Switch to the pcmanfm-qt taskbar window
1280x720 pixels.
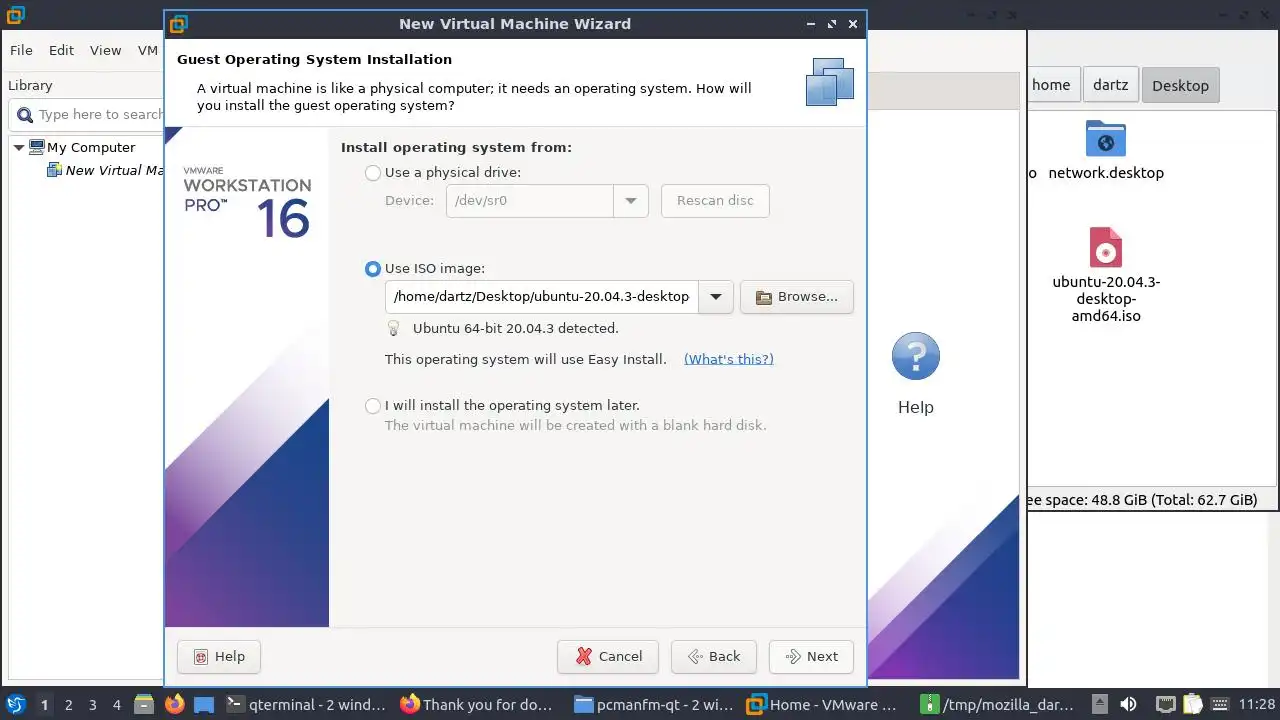655,704
